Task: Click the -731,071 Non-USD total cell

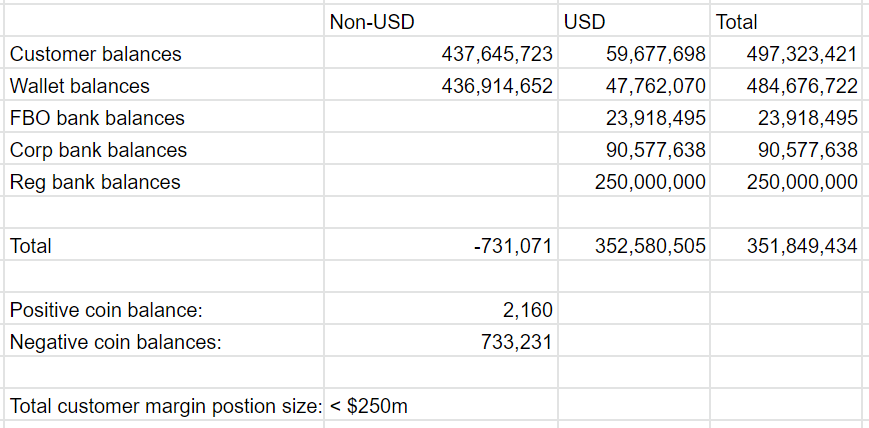Action: 513,246
